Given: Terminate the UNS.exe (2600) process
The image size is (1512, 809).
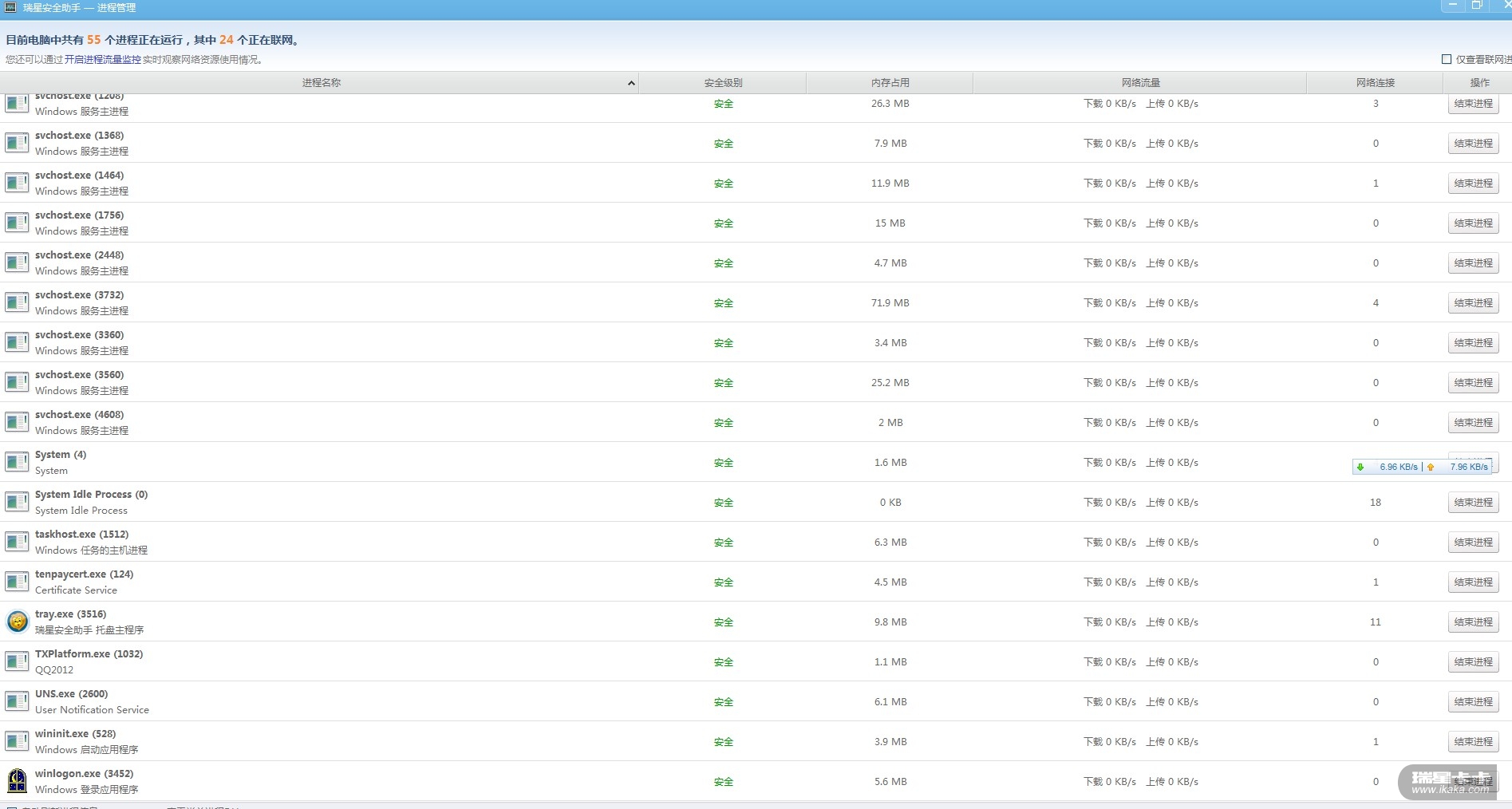Looking at the screenshot, I should click(x=1473, y=702).
